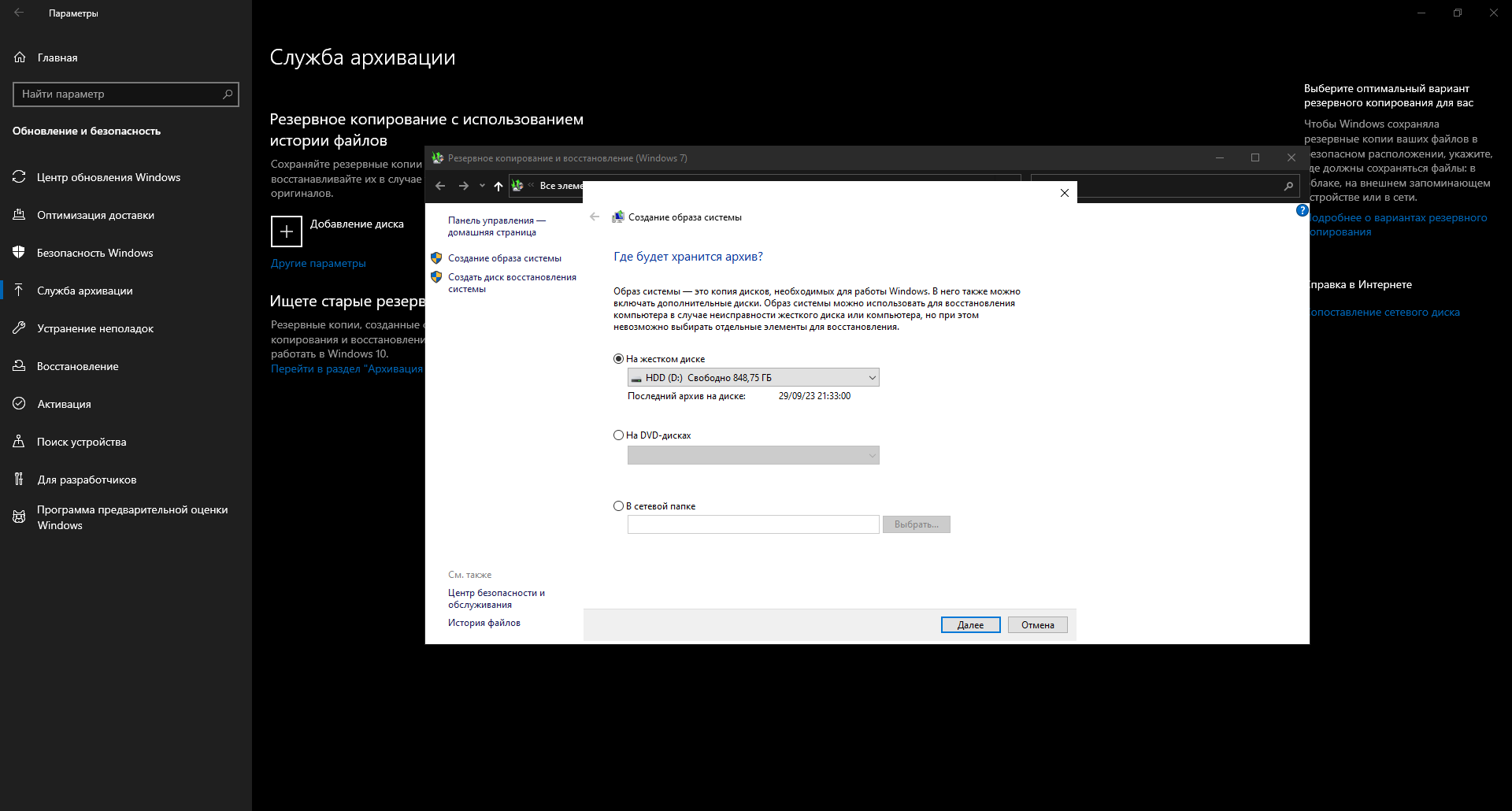Select the На жестком диске radio button
The width and height of the screenshot is (1512, 811).
click(618, 359)
